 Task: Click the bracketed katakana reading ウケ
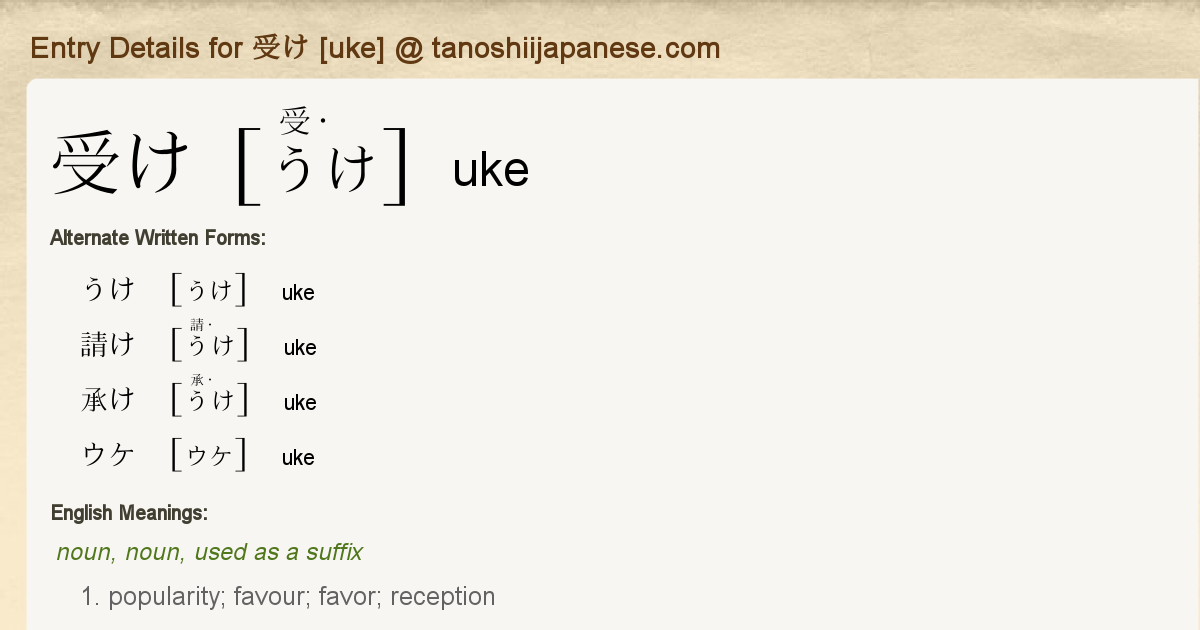[209, 455]
